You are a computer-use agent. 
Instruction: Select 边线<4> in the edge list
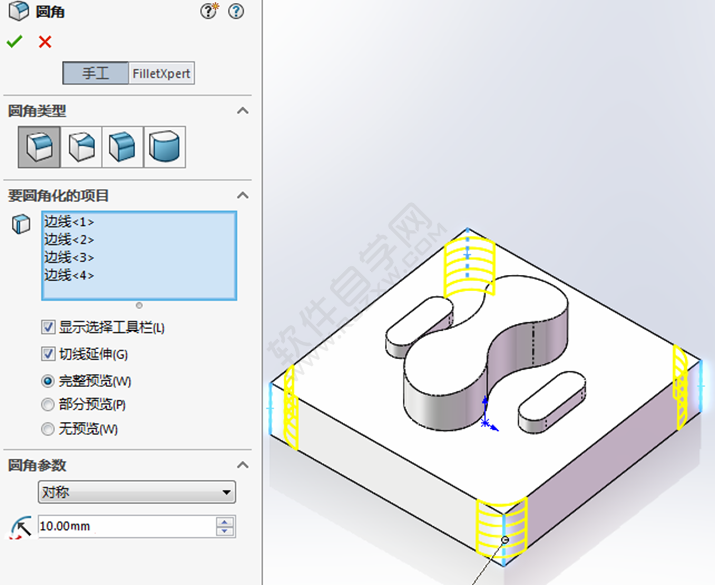click(69, 275)
